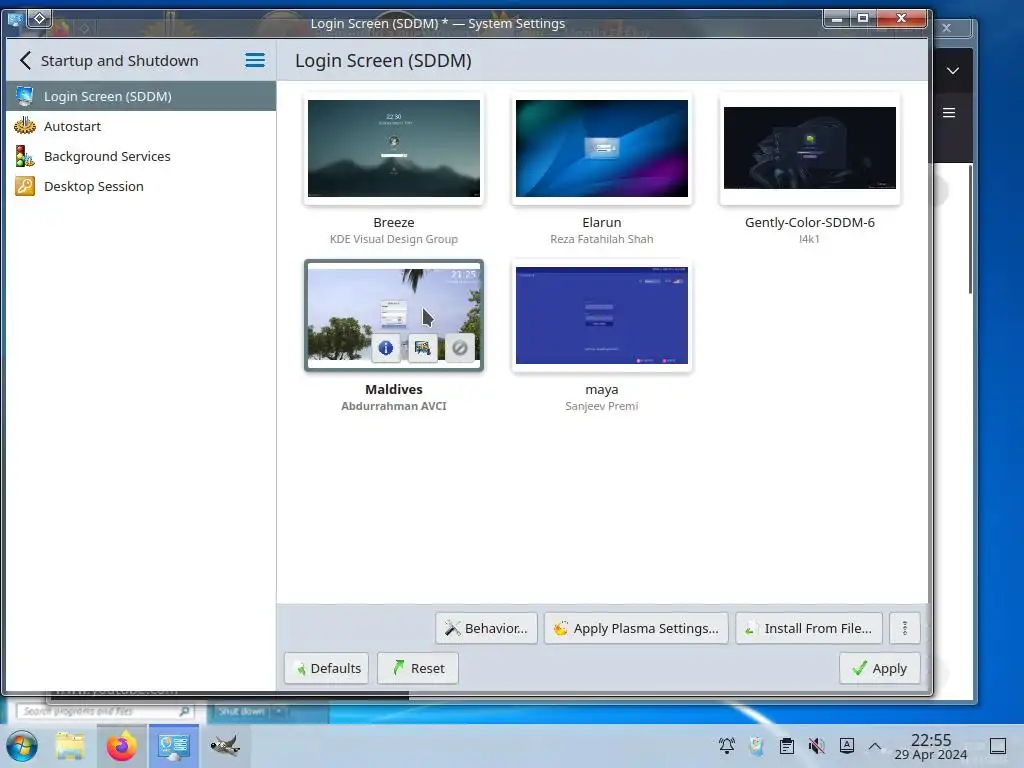1024x768 pixels.
Task: Select the maya login theme thumbnail
Action: click(x=601, y=315)
